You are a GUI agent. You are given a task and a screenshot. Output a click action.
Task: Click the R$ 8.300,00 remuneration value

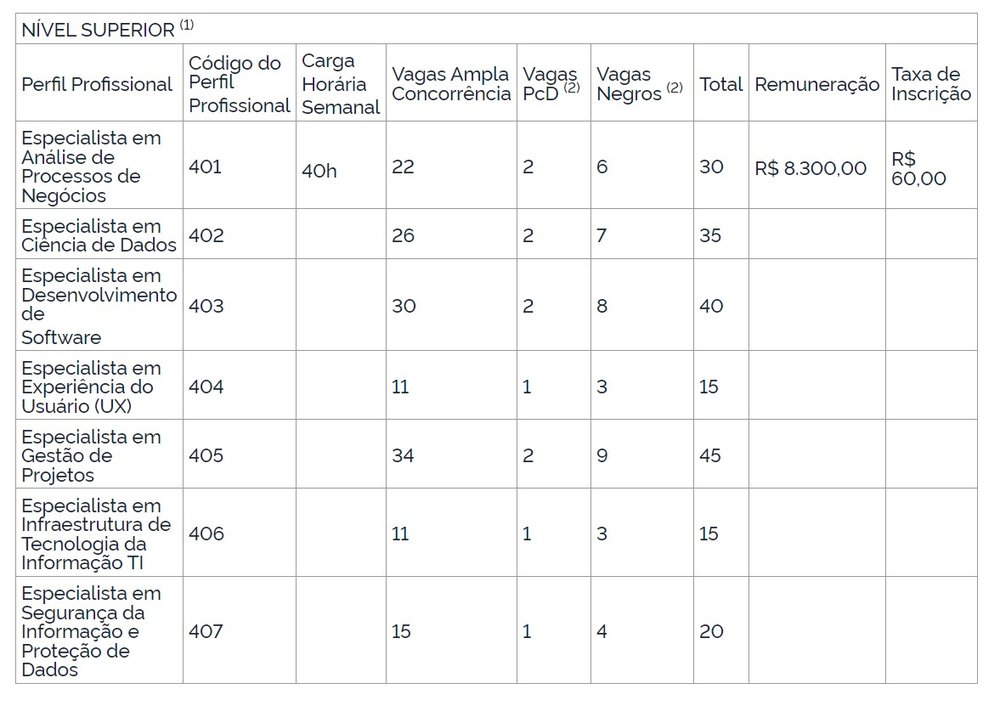pyautogui.click(x=810, y=168)
